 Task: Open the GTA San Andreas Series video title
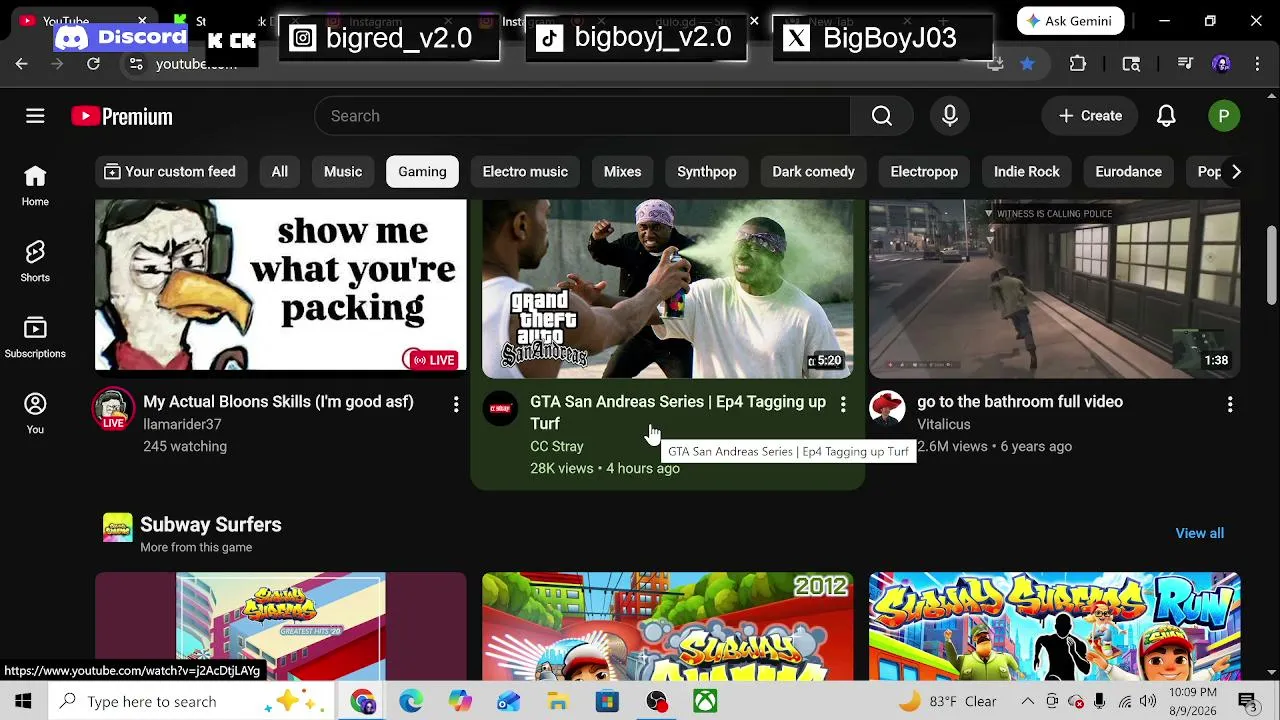678,412
